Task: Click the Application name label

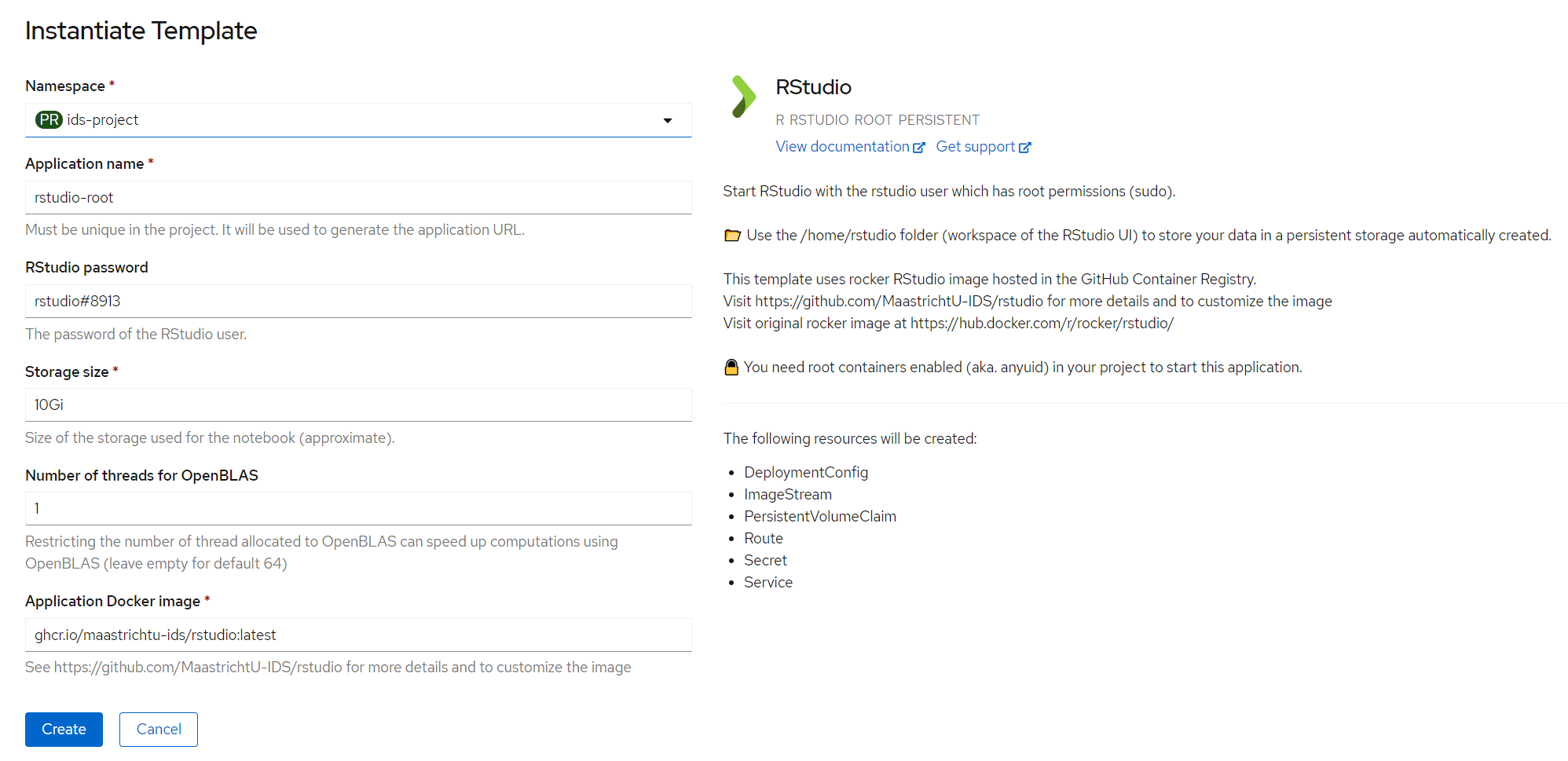Action: click(85, 164)
